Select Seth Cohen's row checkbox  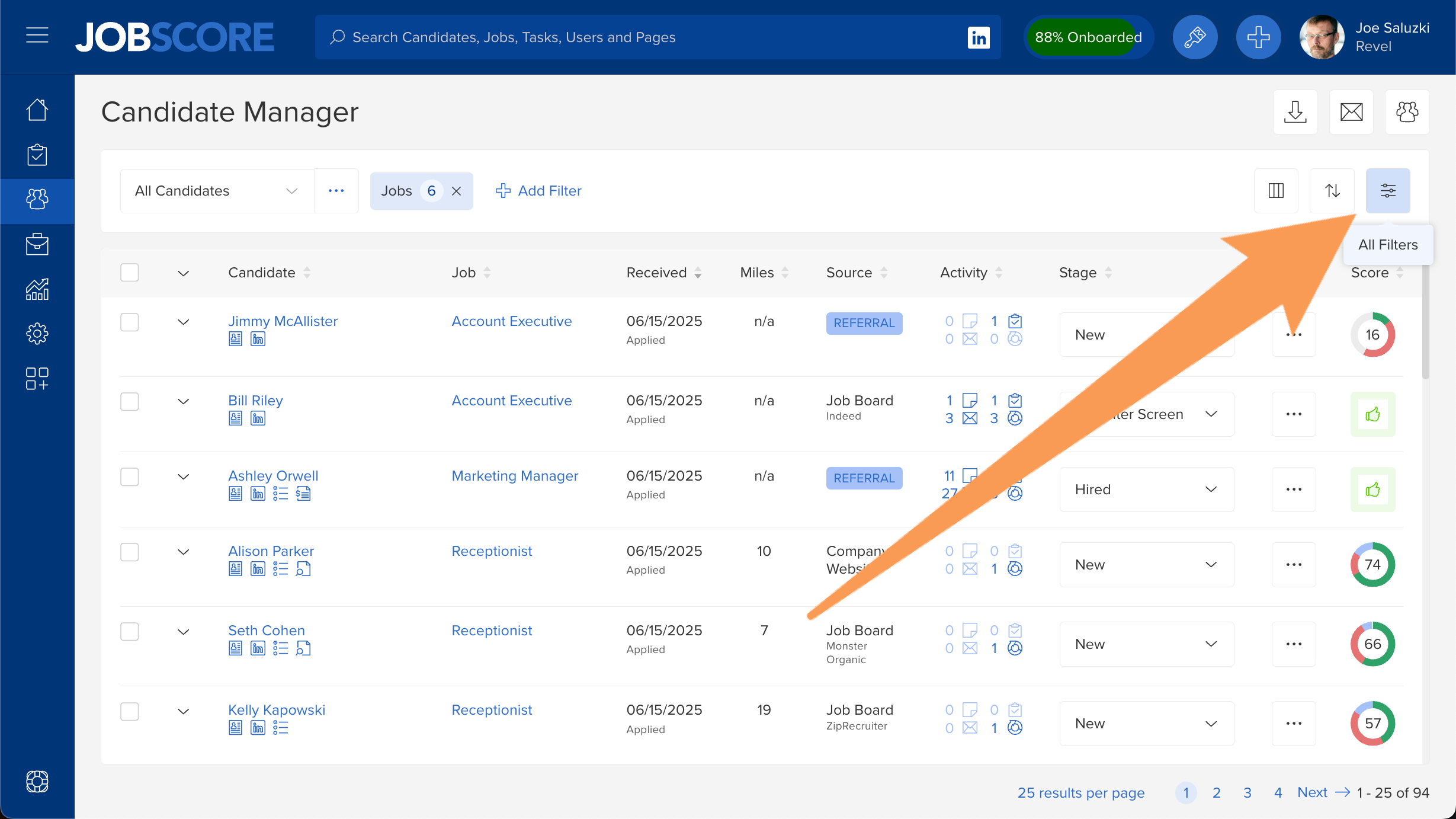pos(129,632)
